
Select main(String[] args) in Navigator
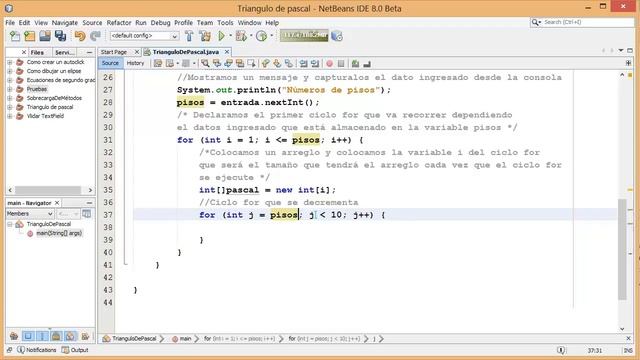pos(59,233)
